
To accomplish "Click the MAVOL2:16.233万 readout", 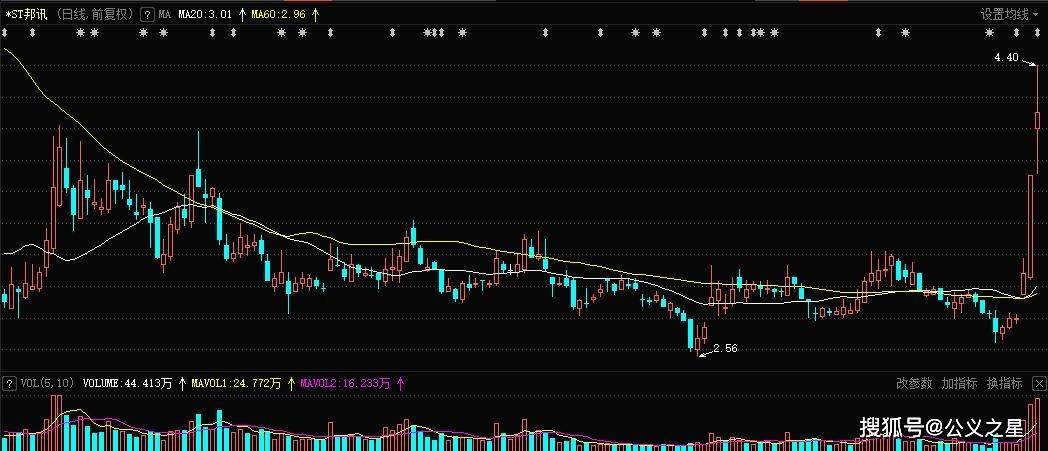I will click(x=345, y=384).
